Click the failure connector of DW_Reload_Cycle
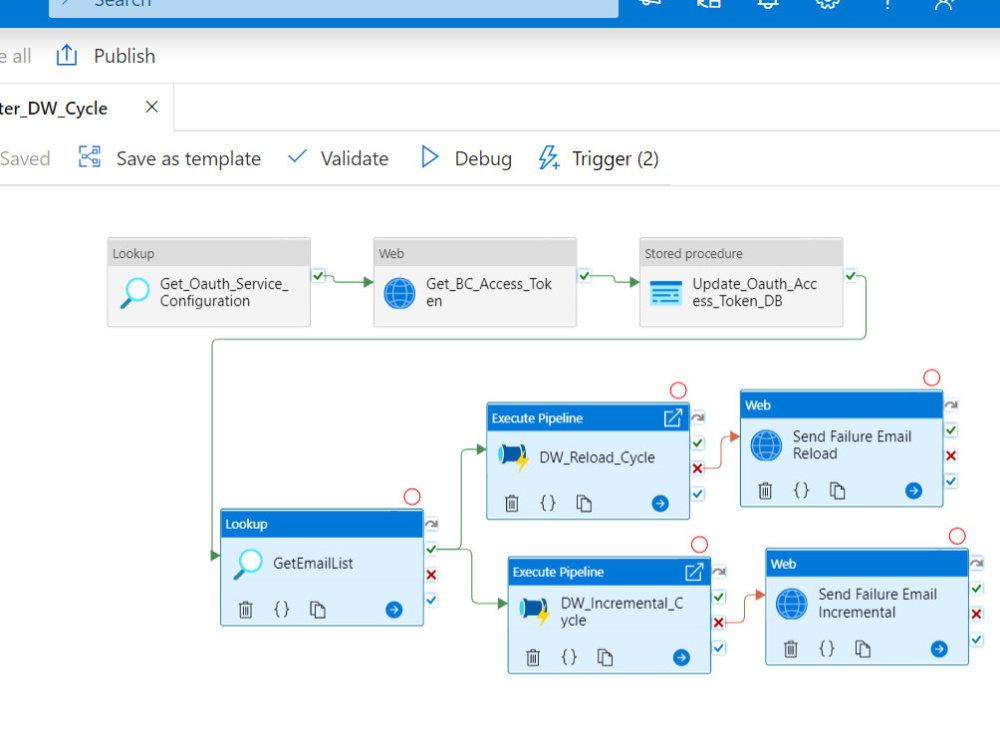 click(698, 468)
